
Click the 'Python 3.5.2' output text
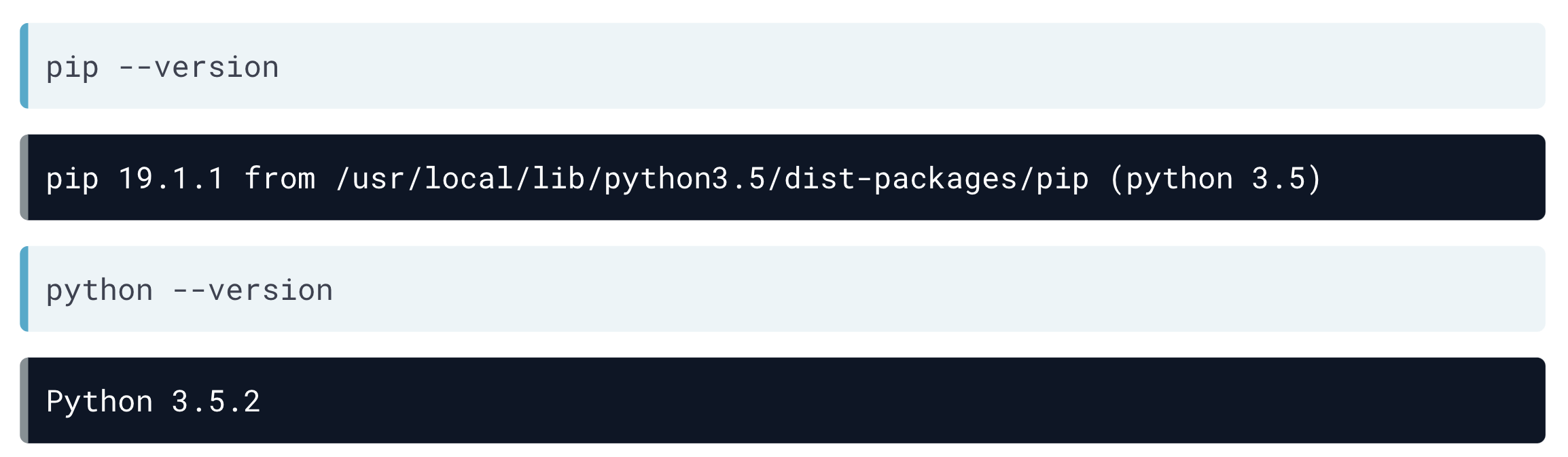tap(153, 402)
